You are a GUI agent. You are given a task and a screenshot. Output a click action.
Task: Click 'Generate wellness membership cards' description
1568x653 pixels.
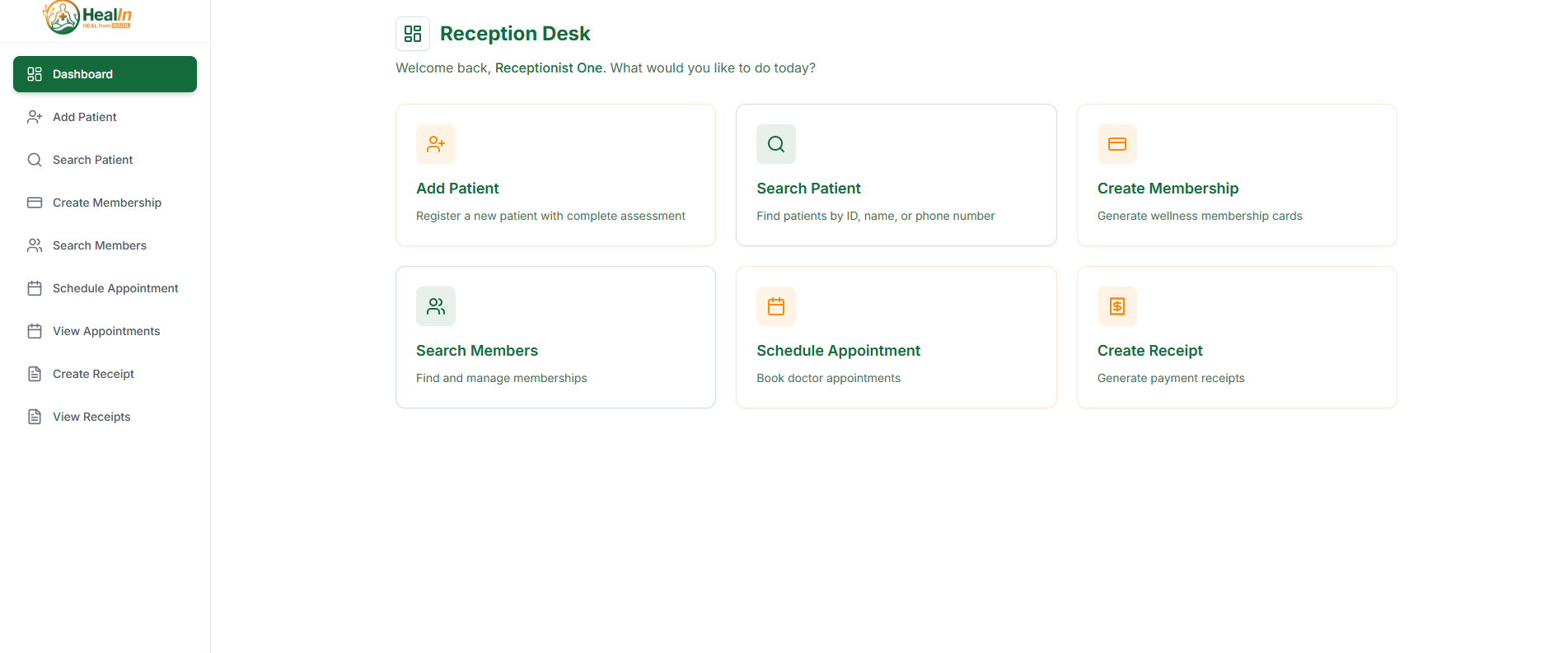click(1200, 216)
